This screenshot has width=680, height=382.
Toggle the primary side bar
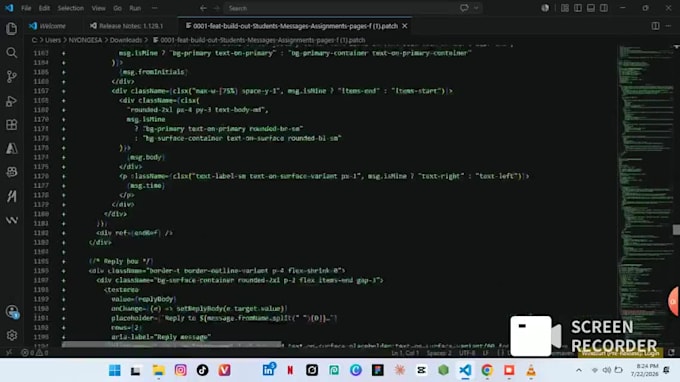578,8
